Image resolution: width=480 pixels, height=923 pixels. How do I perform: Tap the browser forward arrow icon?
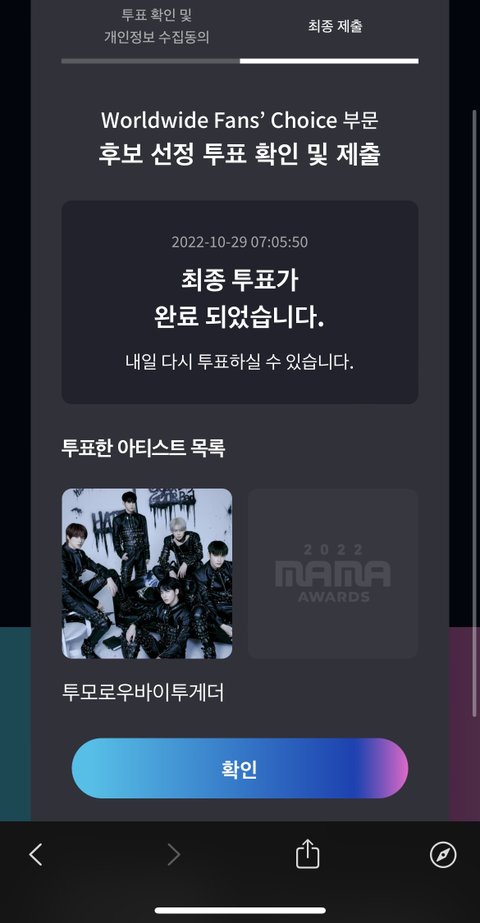[173, 854]
